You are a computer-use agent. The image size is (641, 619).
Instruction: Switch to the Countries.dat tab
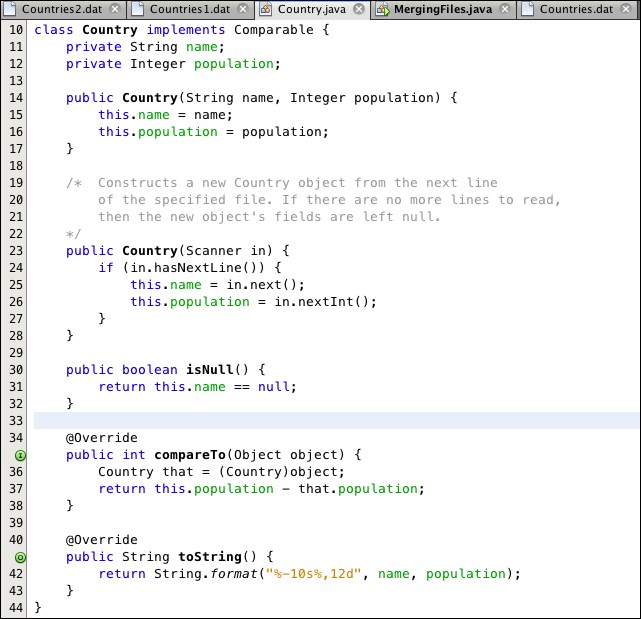(576, 10)
